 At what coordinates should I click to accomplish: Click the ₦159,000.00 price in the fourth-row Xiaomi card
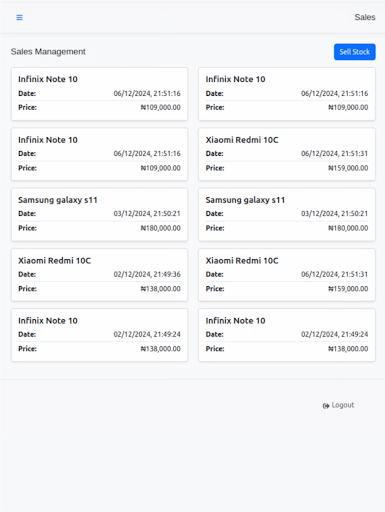pos(348,289)
